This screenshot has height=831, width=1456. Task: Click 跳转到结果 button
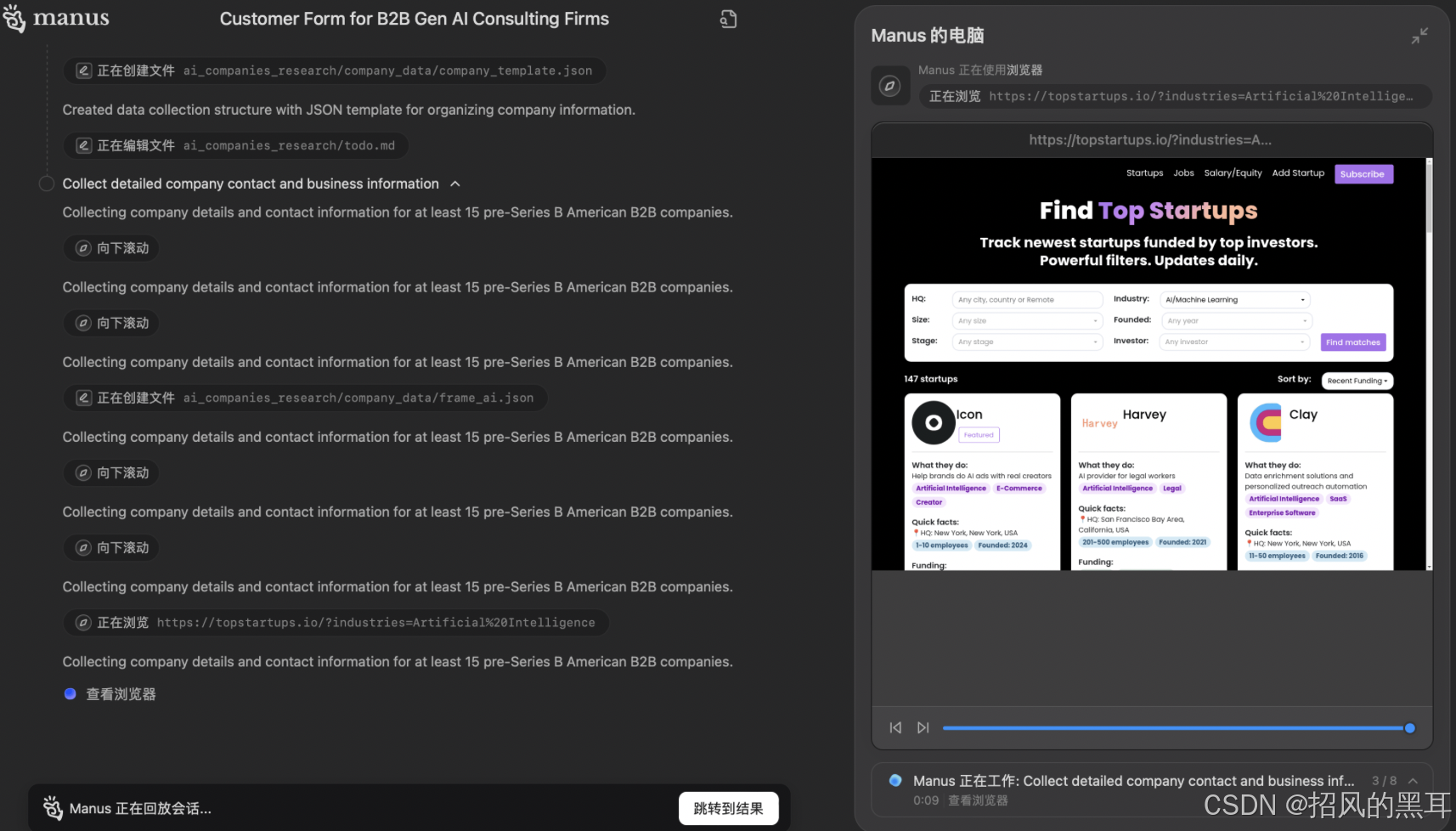(x=728, y=808)
